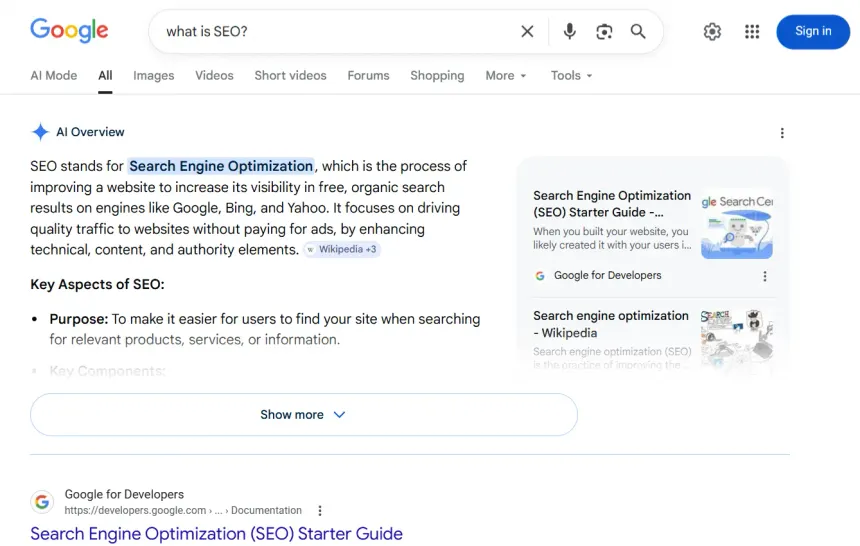
Task: Click highlighted 'Search Engine Optimization' text
Action: [x=221, y=166]
